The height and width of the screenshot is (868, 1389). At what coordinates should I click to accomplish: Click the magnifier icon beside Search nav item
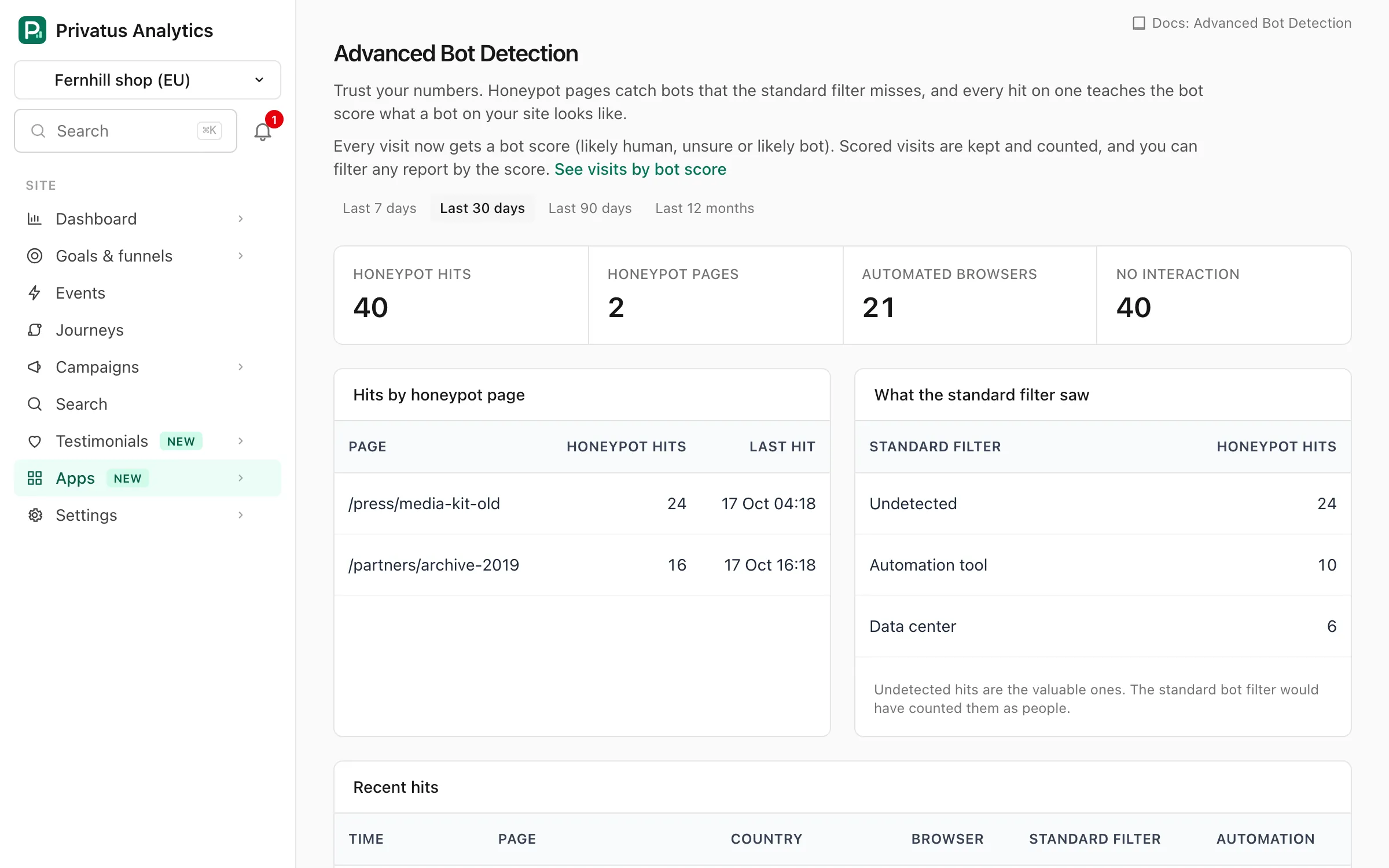[35, 404]
